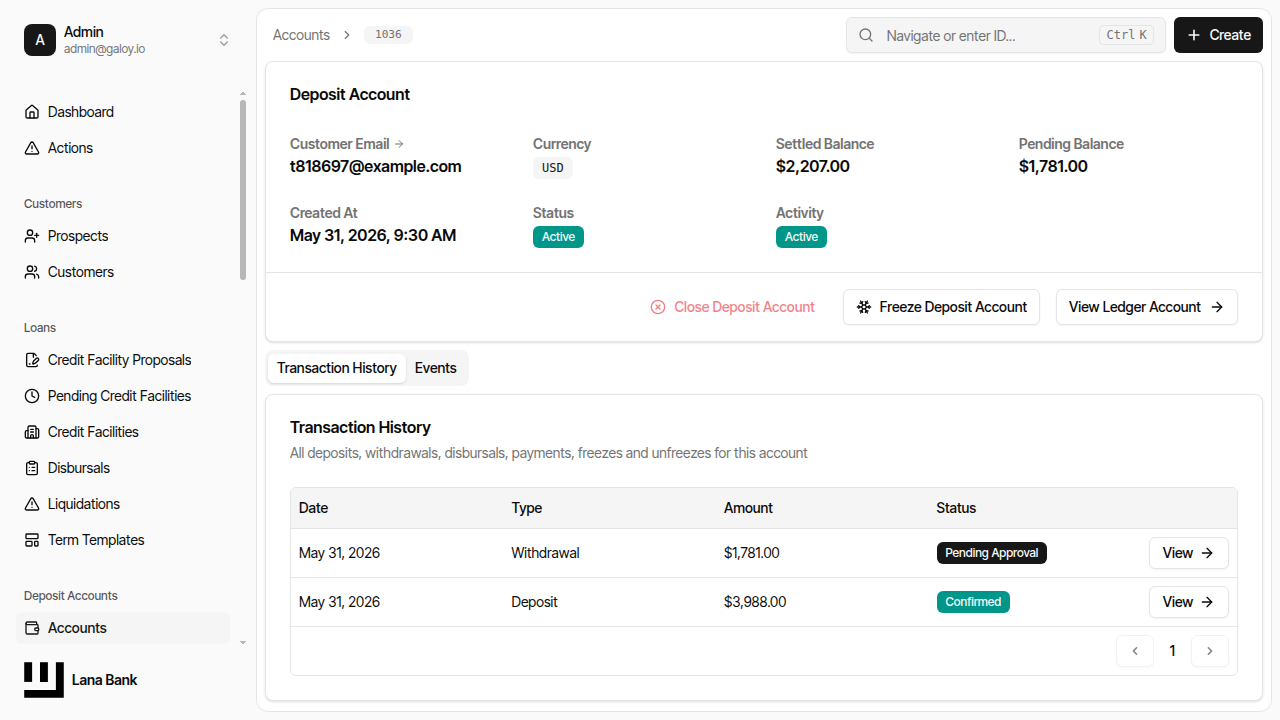Click the Credit Facility Proposals icon
This screenshot has width=1280, height=720.
tap(32, 360)
